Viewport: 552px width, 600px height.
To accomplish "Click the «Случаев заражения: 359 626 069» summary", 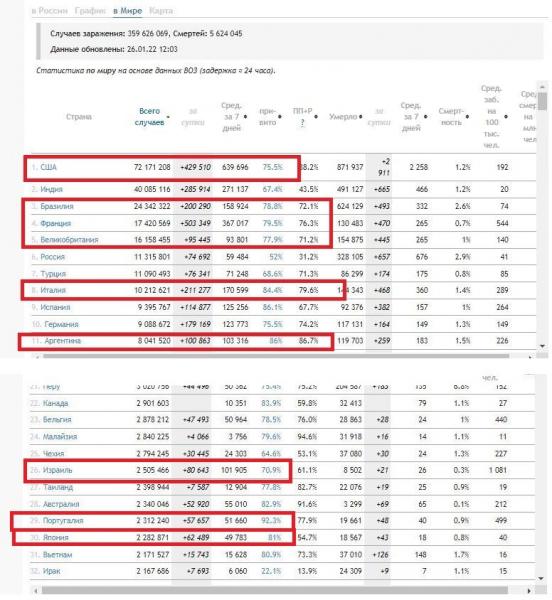I will [x=109, y=34].
